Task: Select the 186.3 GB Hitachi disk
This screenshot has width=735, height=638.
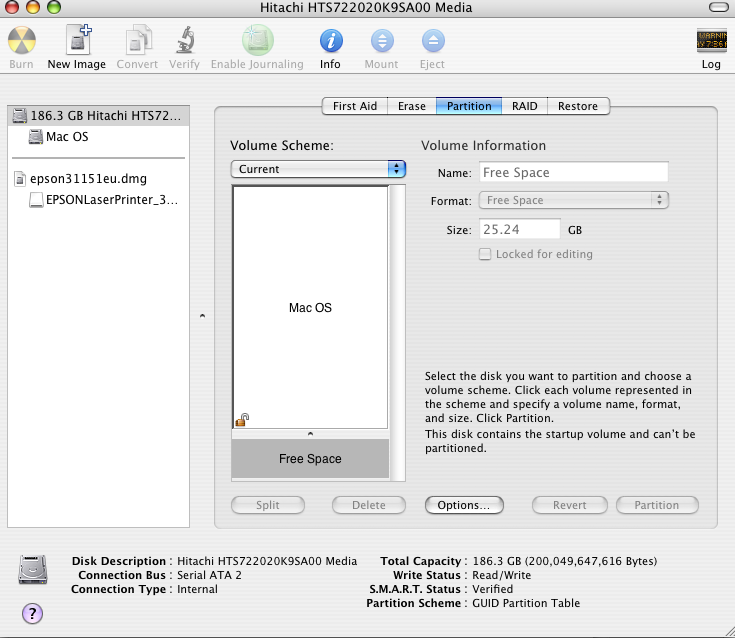Action: [98, 115]
